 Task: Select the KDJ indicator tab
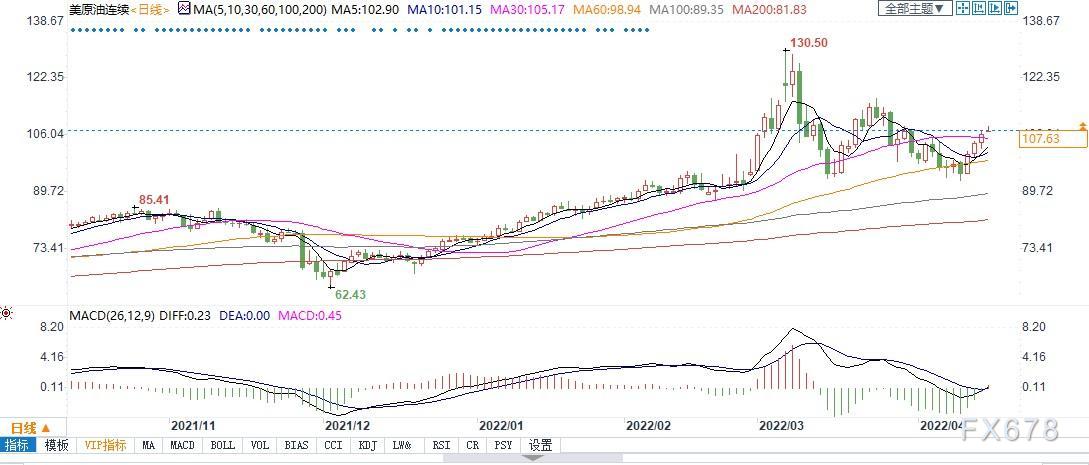(x=369, y=446)
